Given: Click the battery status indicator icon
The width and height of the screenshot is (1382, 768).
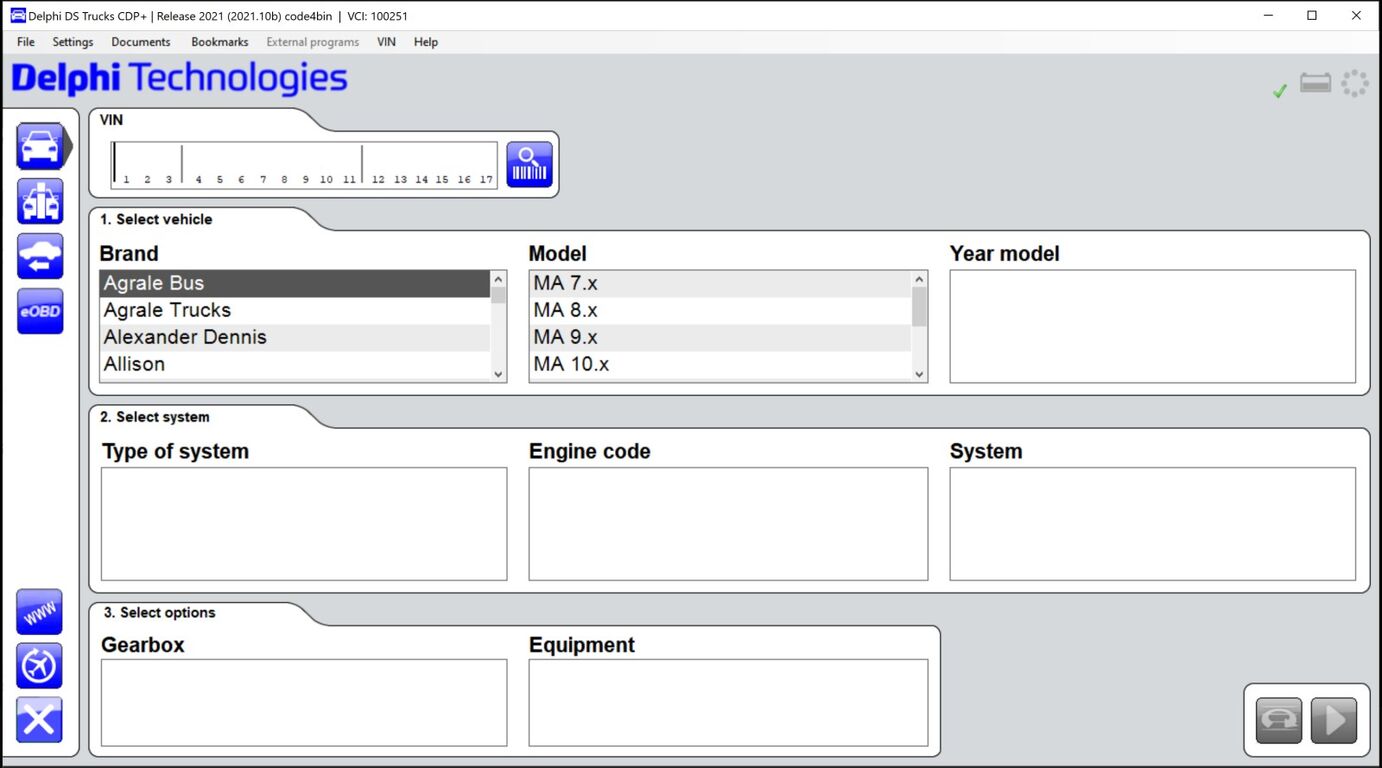Looking at the screenshot, I should pos(1316,84).
